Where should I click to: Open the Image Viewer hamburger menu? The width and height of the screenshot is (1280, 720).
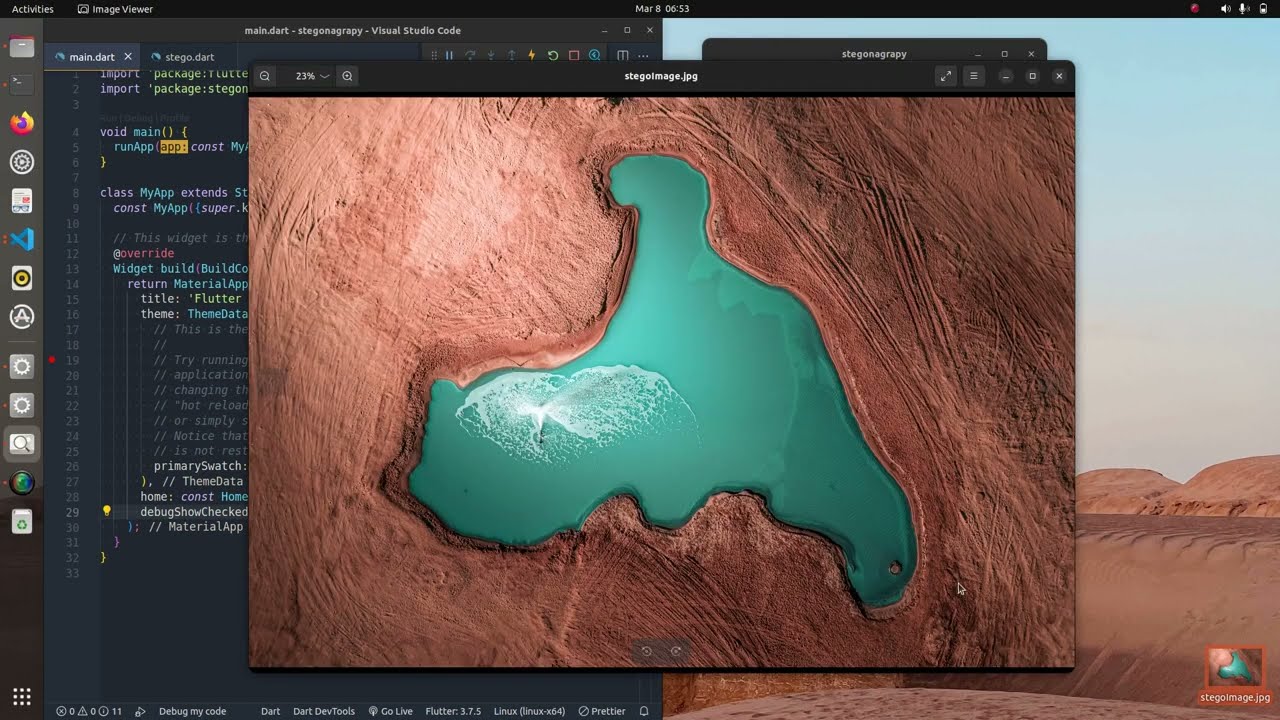click(973, 76)
